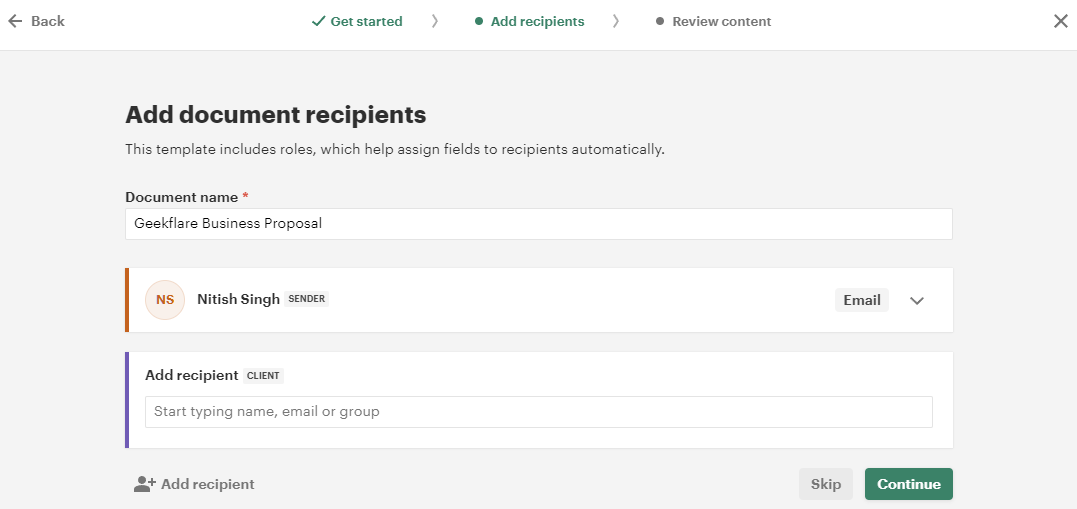Click the Add recipient link at the bottom
1077x509 pixels.
207,484
